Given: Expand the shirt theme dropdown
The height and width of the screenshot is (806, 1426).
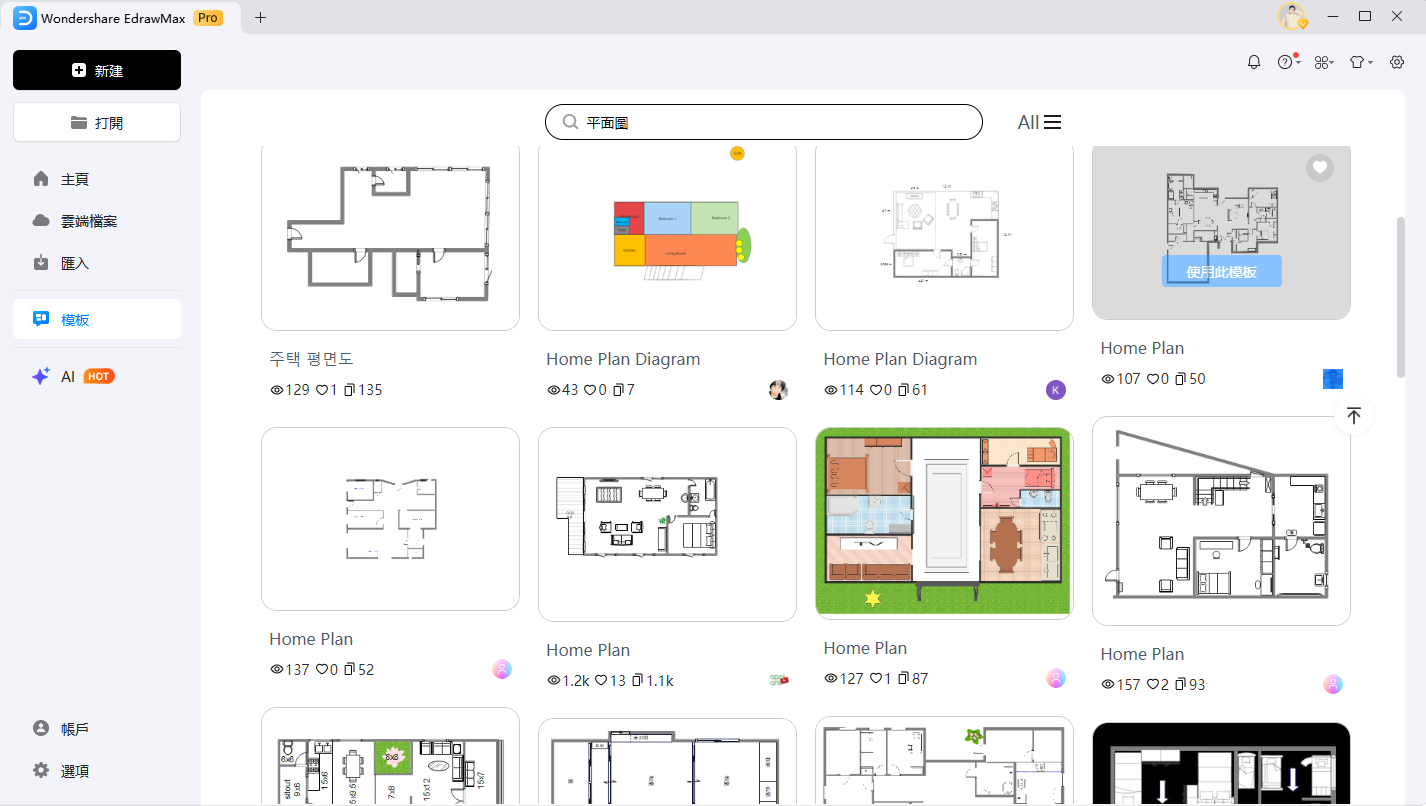Looking at the screenshot, I should point(1359,62).
